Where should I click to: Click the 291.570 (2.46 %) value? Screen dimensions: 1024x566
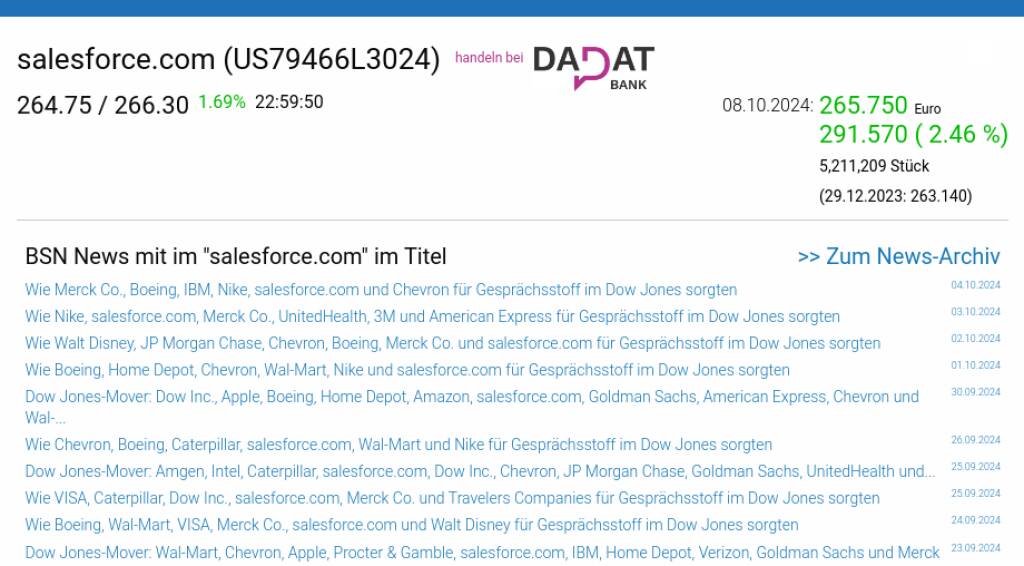point(914,134)
